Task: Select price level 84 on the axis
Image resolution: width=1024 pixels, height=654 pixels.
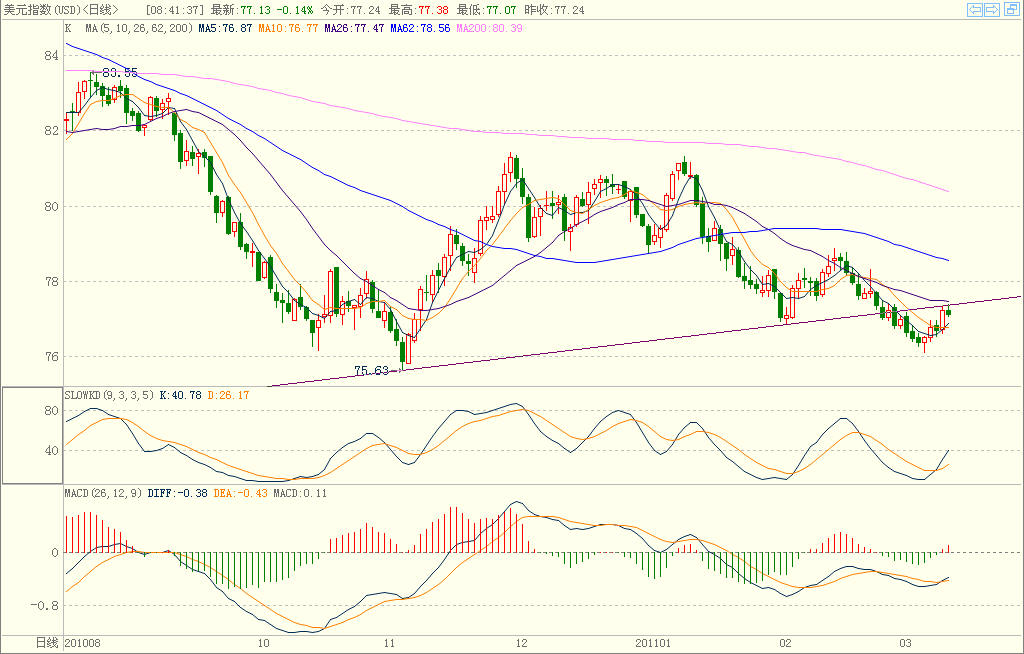Action: (52, 56)
